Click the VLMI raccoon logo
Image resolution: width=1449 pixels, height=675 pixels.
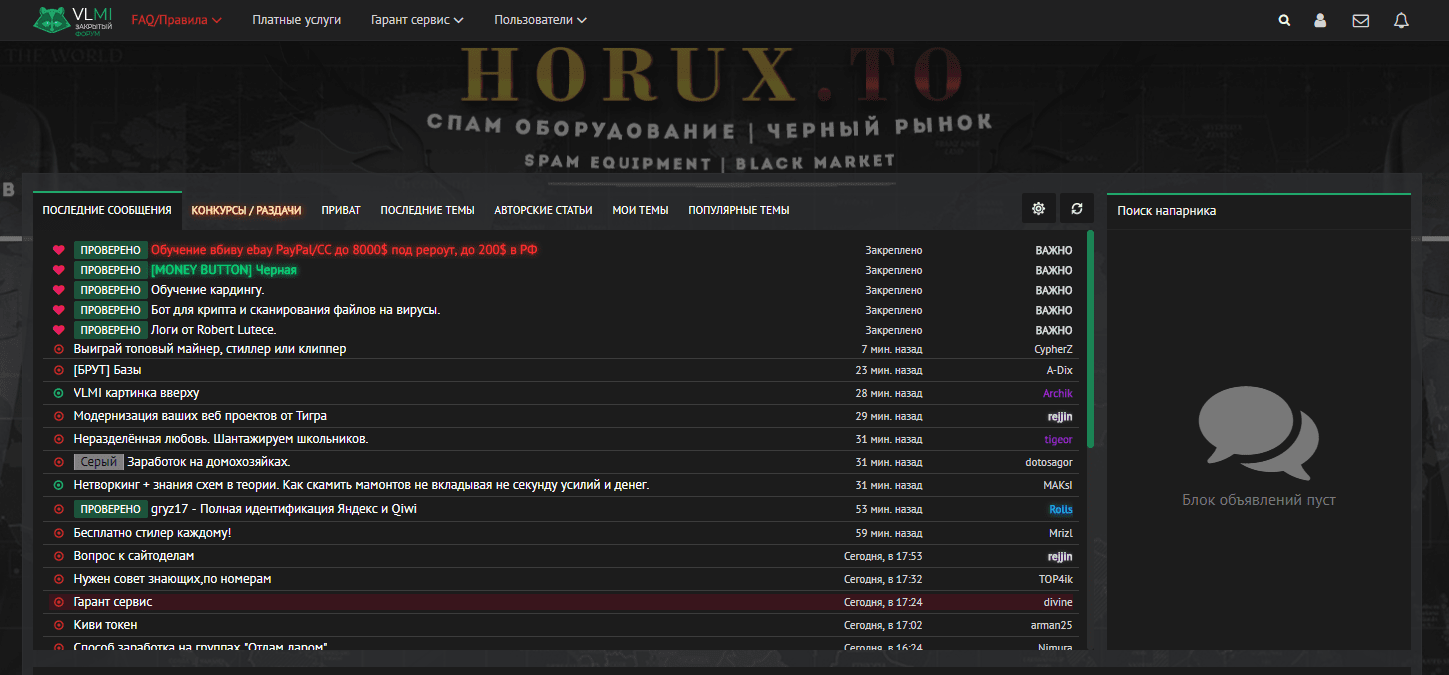point(74,19)
